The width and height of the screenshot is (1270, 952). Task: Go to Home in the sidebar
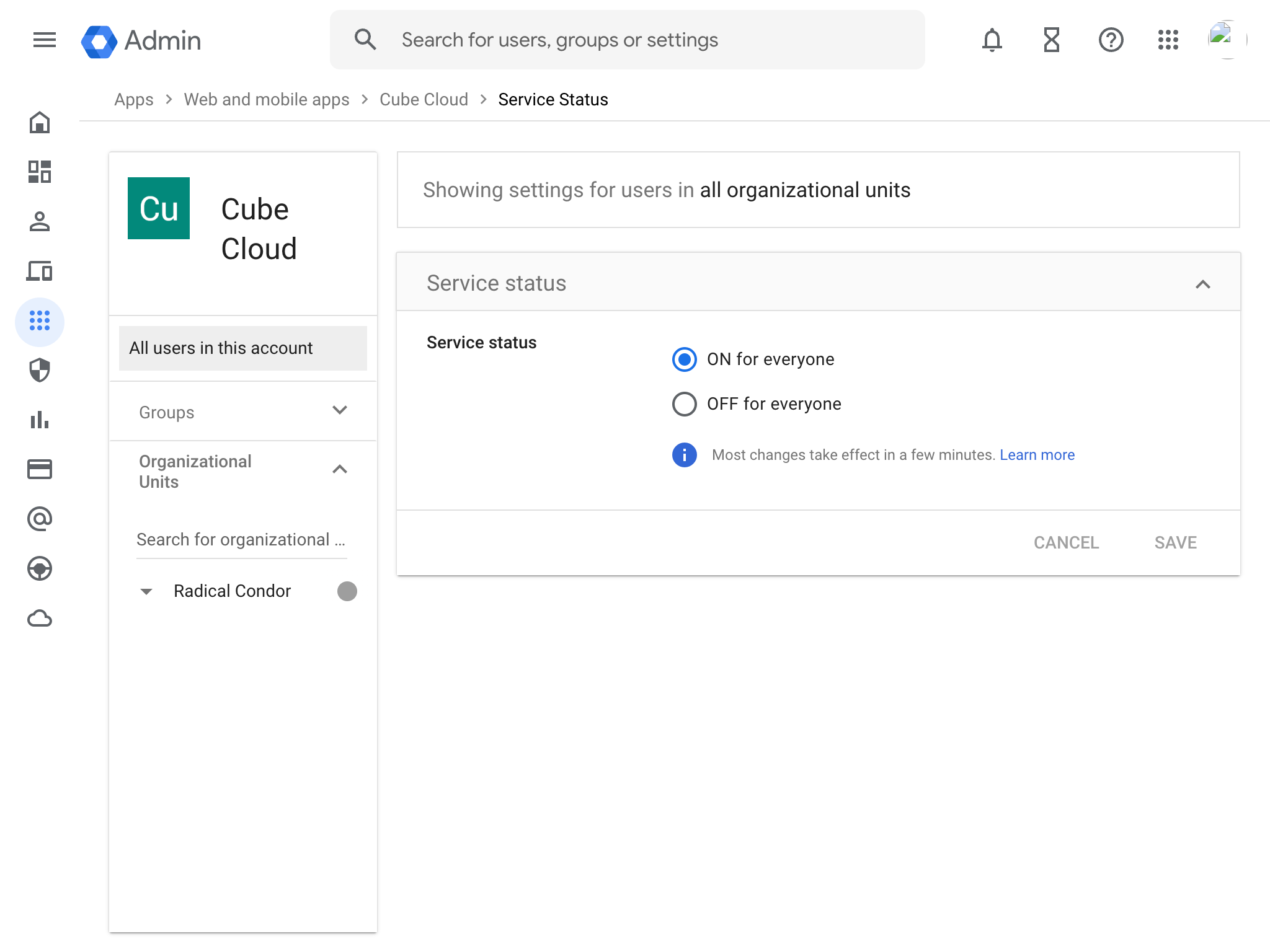point(40,123)
